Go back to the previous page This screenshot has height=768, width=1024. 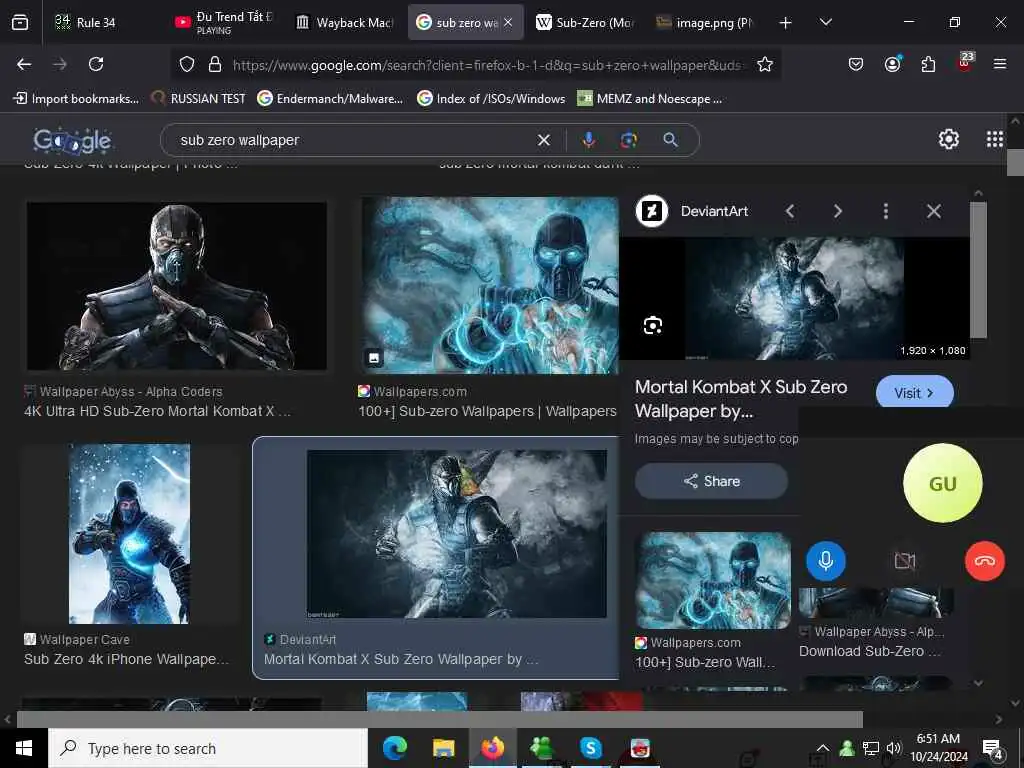point(24,64)
